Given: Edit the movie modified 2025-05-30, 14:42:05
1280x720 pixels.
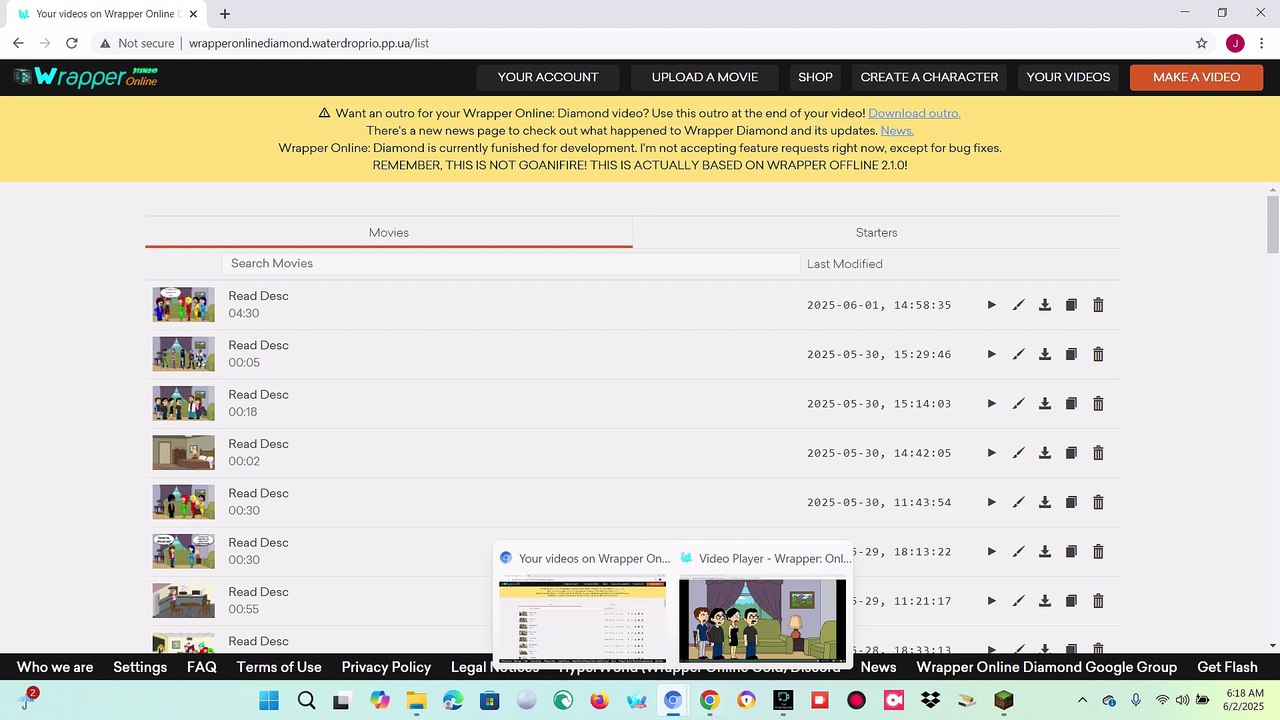Looking at the screenshot, I should (1018, 453).
